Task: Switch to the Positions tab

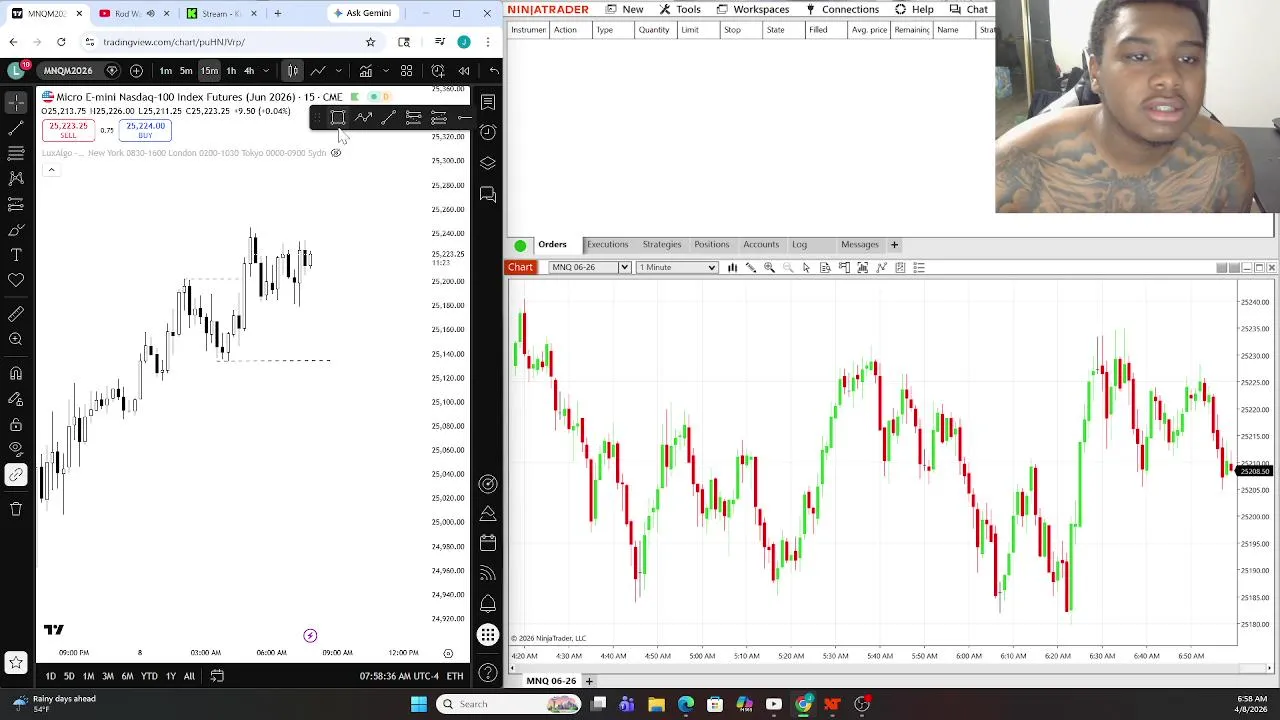Action: tap(711, 244)
